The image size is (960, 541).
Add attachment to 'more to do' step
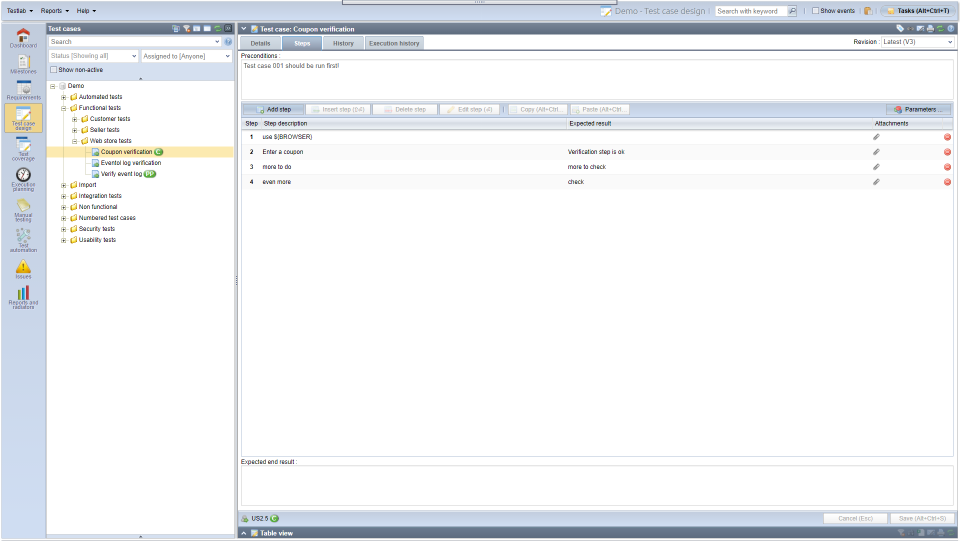(876, 167)
